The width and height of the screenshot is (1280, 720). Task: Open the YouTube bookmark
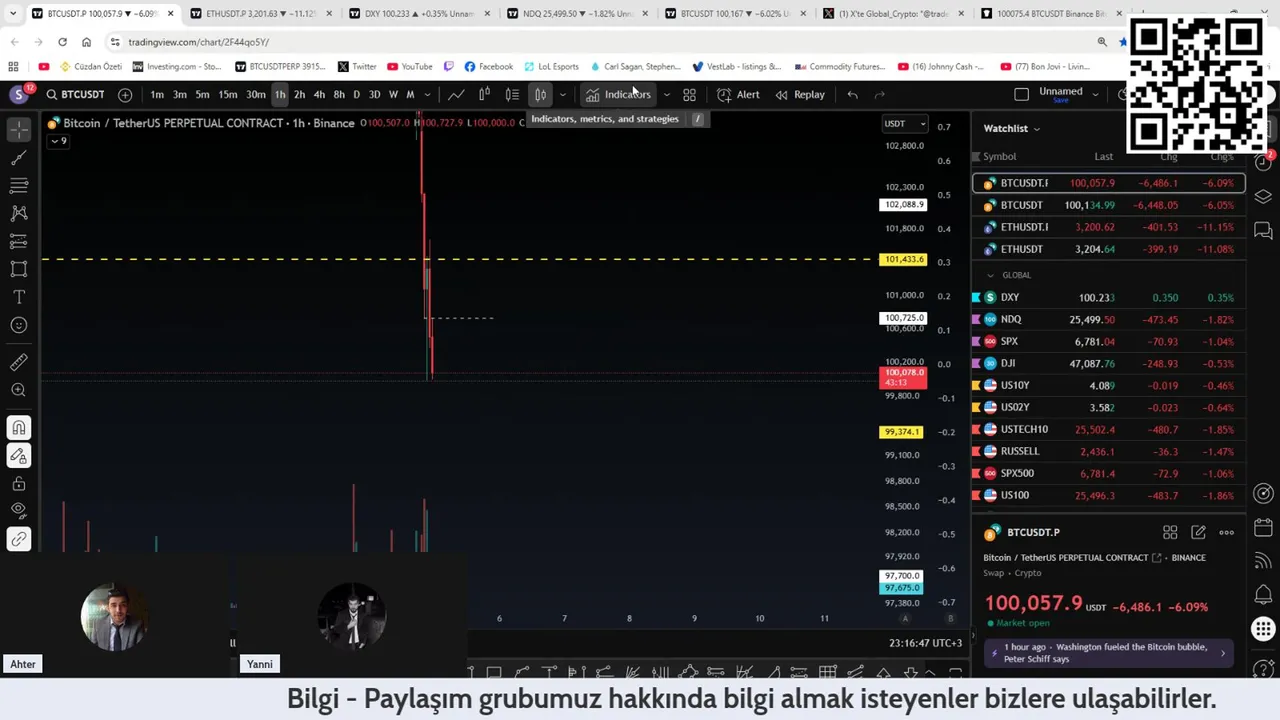click(410, 66)
